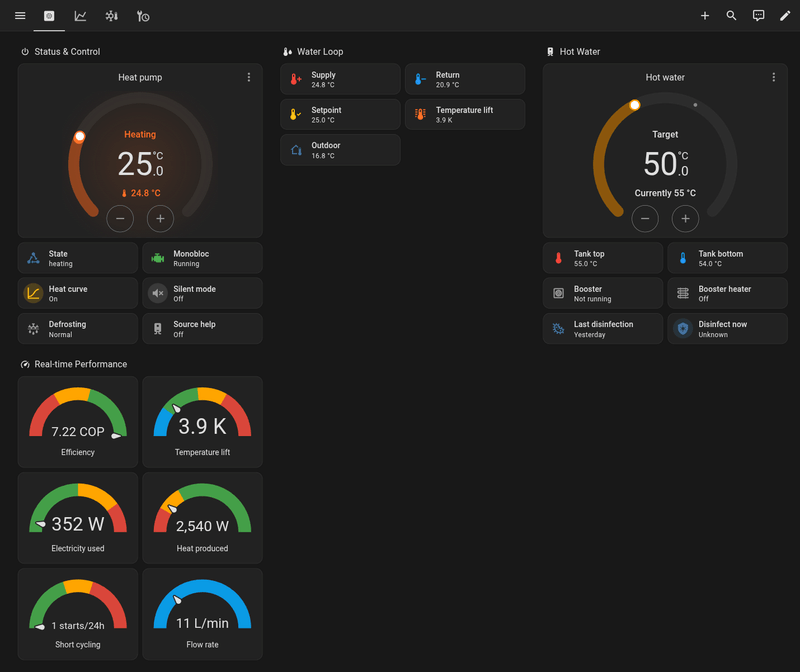The height and width of the screenshot is (672, 800).
Task: Click the Outdoor home thermometer icon
Action: [296, 150]
